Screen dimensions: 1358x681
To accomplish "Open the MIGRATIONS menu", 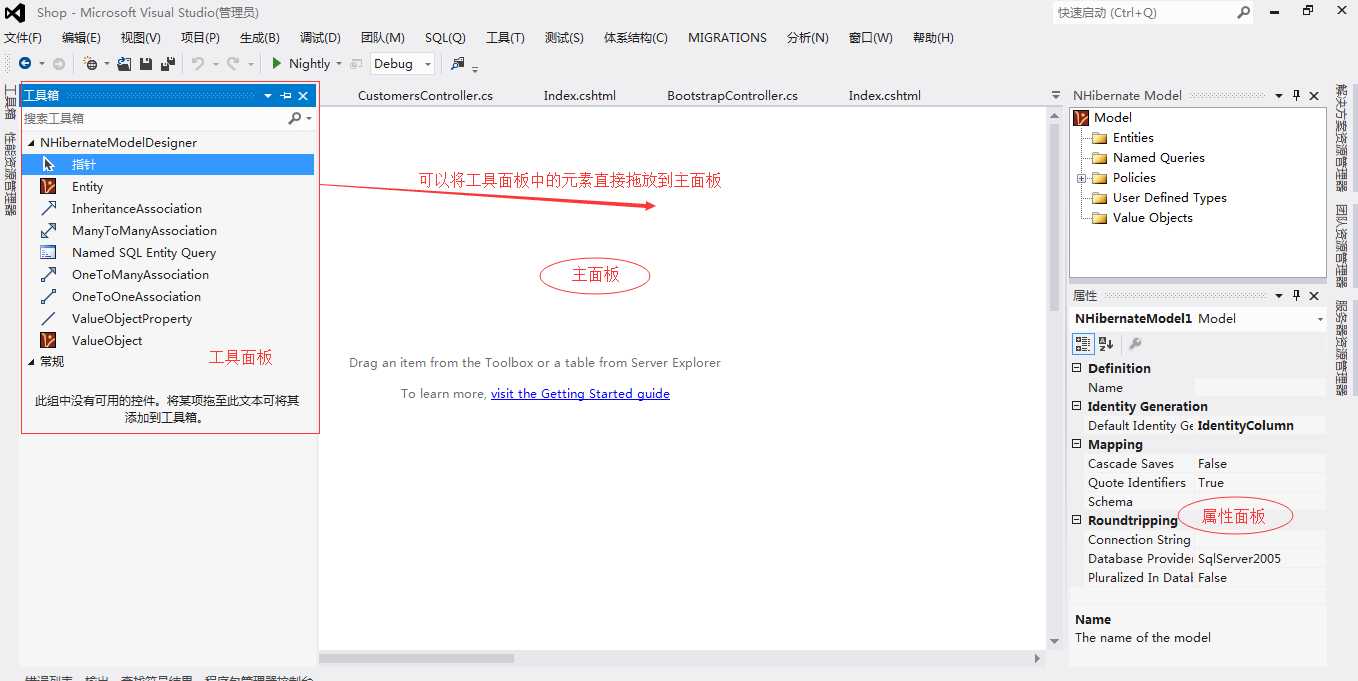I will click(727, 38).
